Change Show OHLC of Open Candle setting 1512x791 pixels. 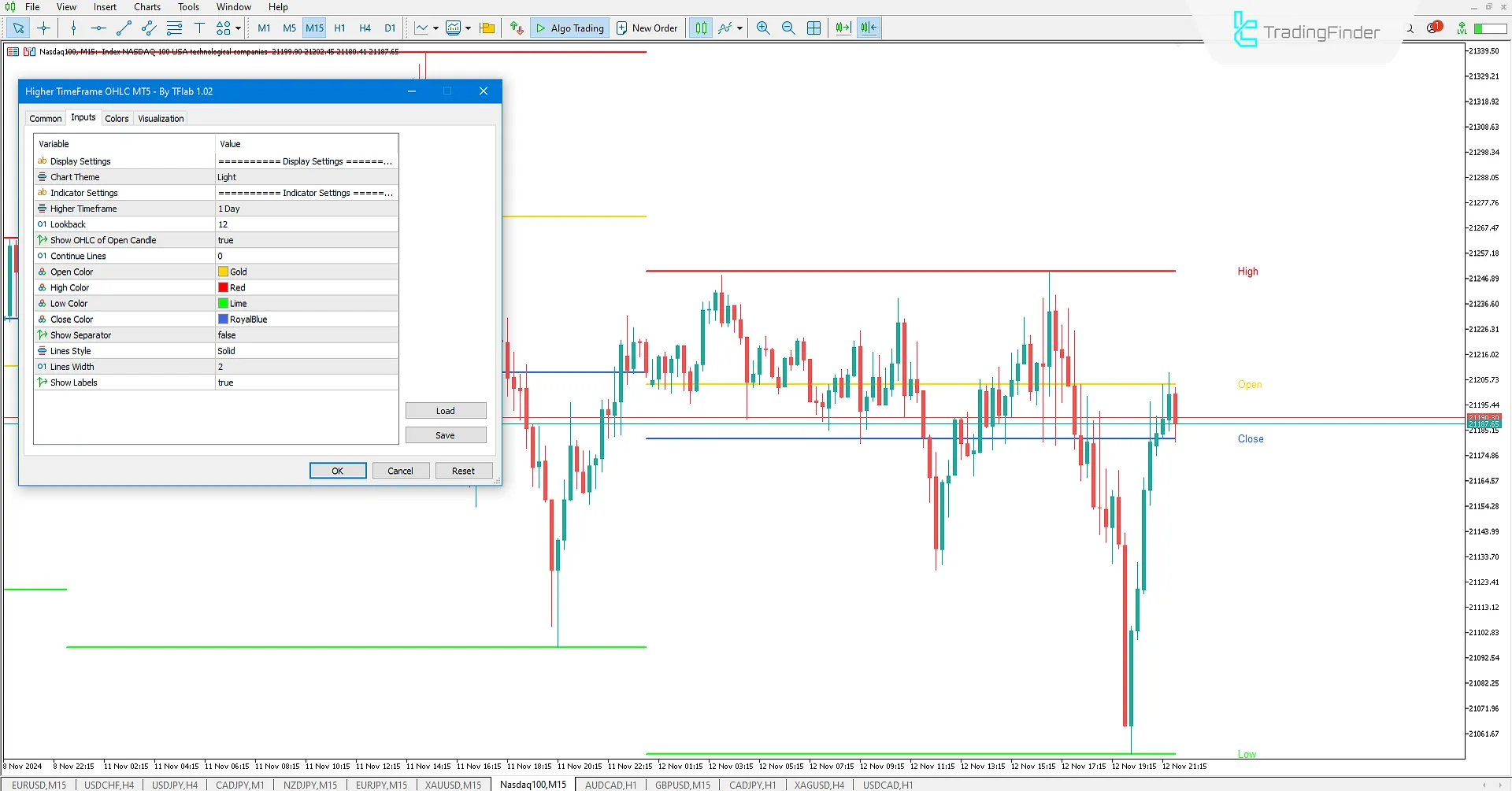pyautogui.click(x=306, y=240)
